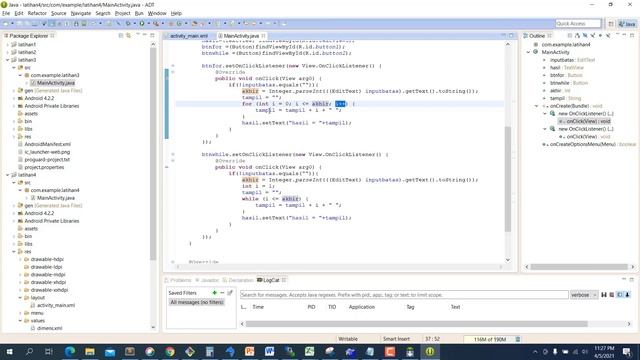Click the Run (green play) toolbar icon
The image size is (640, 360).
pos(142,24)
